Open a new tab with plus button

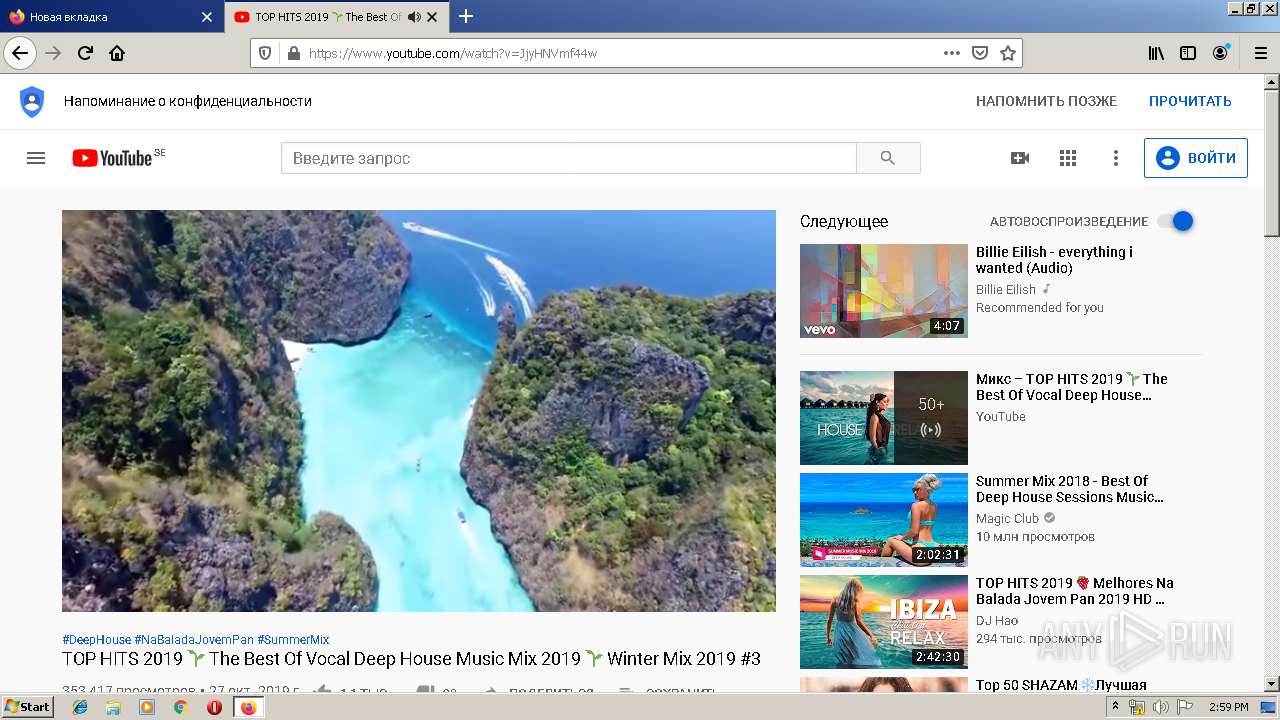466,16
